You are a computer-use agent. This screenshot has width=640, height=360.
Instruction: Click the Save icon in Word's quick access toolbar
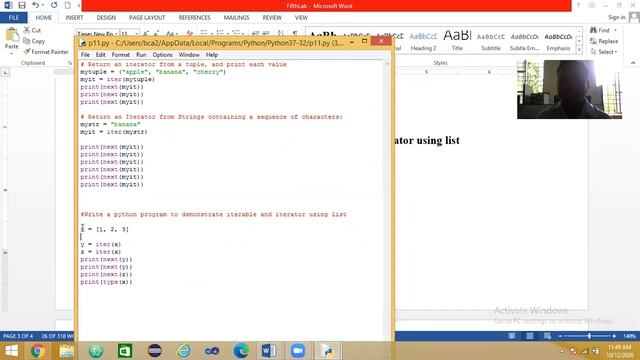(22, 5)
